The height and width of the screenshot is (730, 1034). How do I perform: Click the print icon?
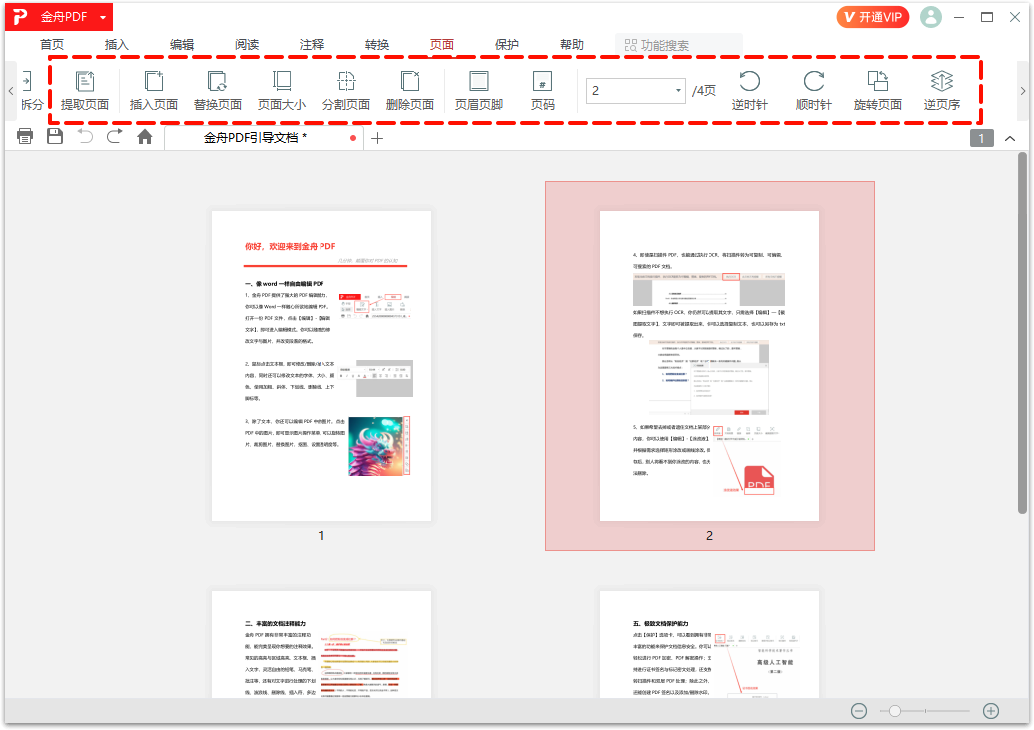(25, 137)
